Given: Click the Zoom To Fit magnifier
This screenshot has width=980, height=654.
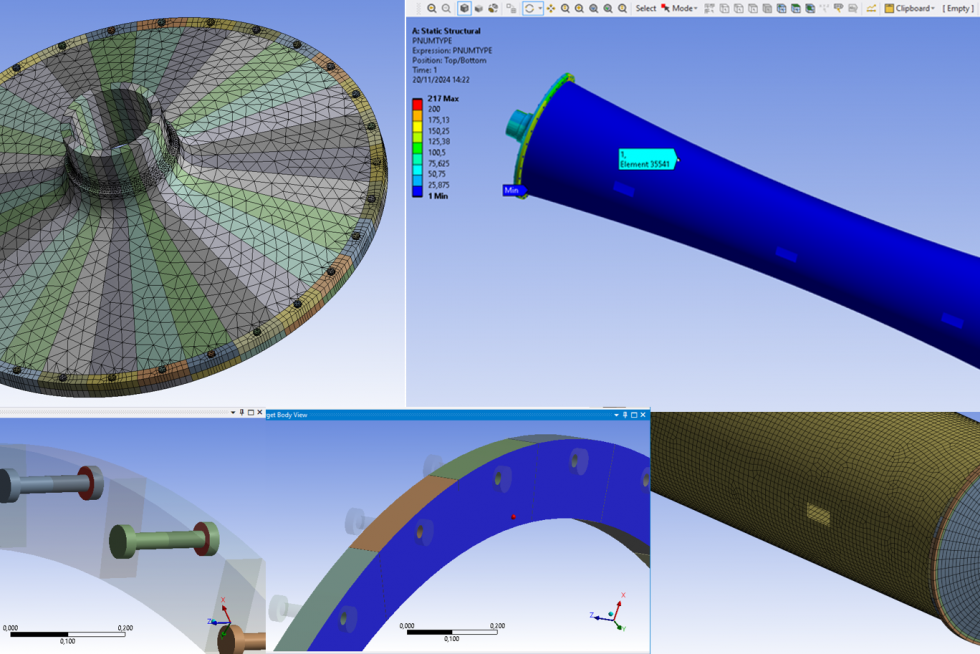Looking at the screenshot, I should 594,8.
